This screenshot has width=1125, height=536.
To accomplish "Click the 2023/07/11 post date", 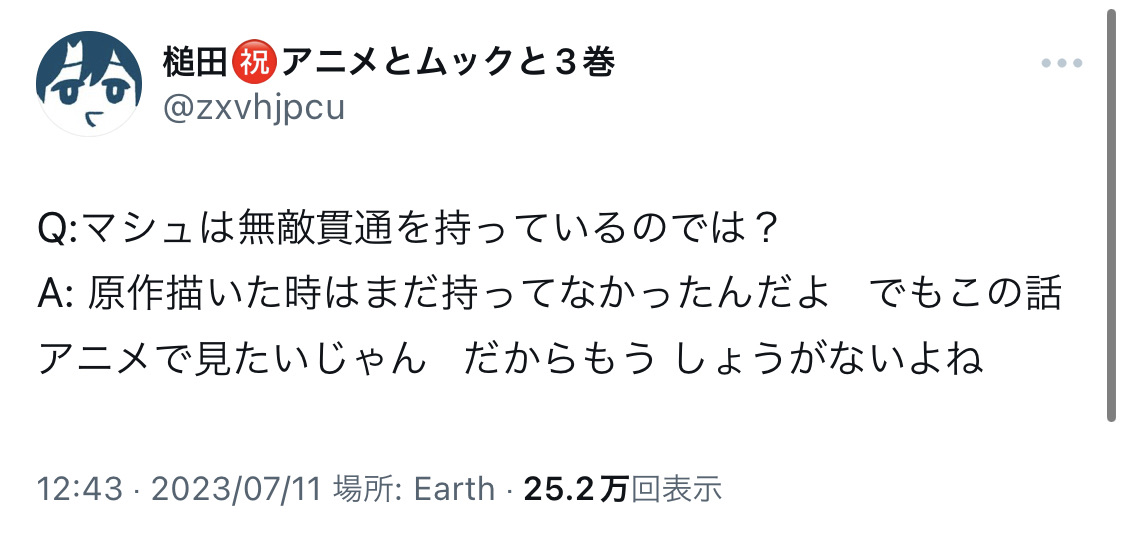I will (236, 489).
